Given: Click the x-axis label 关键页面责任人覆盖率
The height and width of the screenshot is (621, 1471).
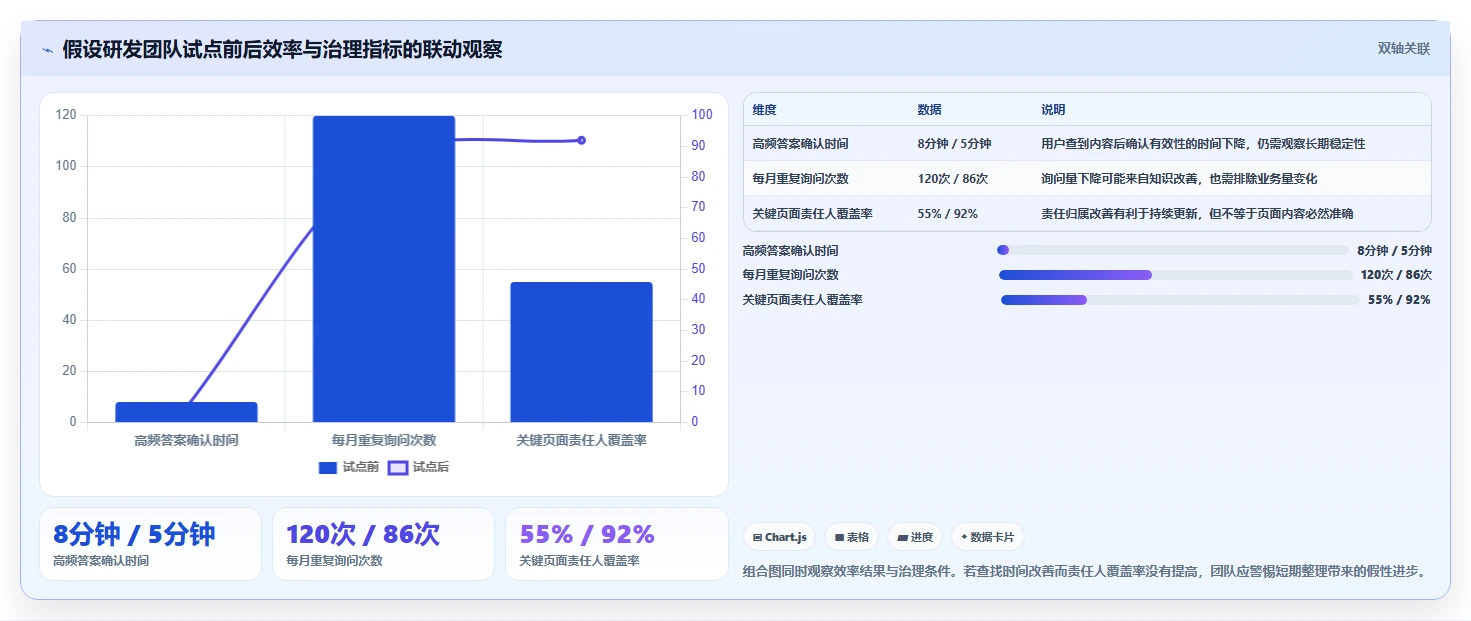Looking at the screenshot, I should click(x=581, y=440).
